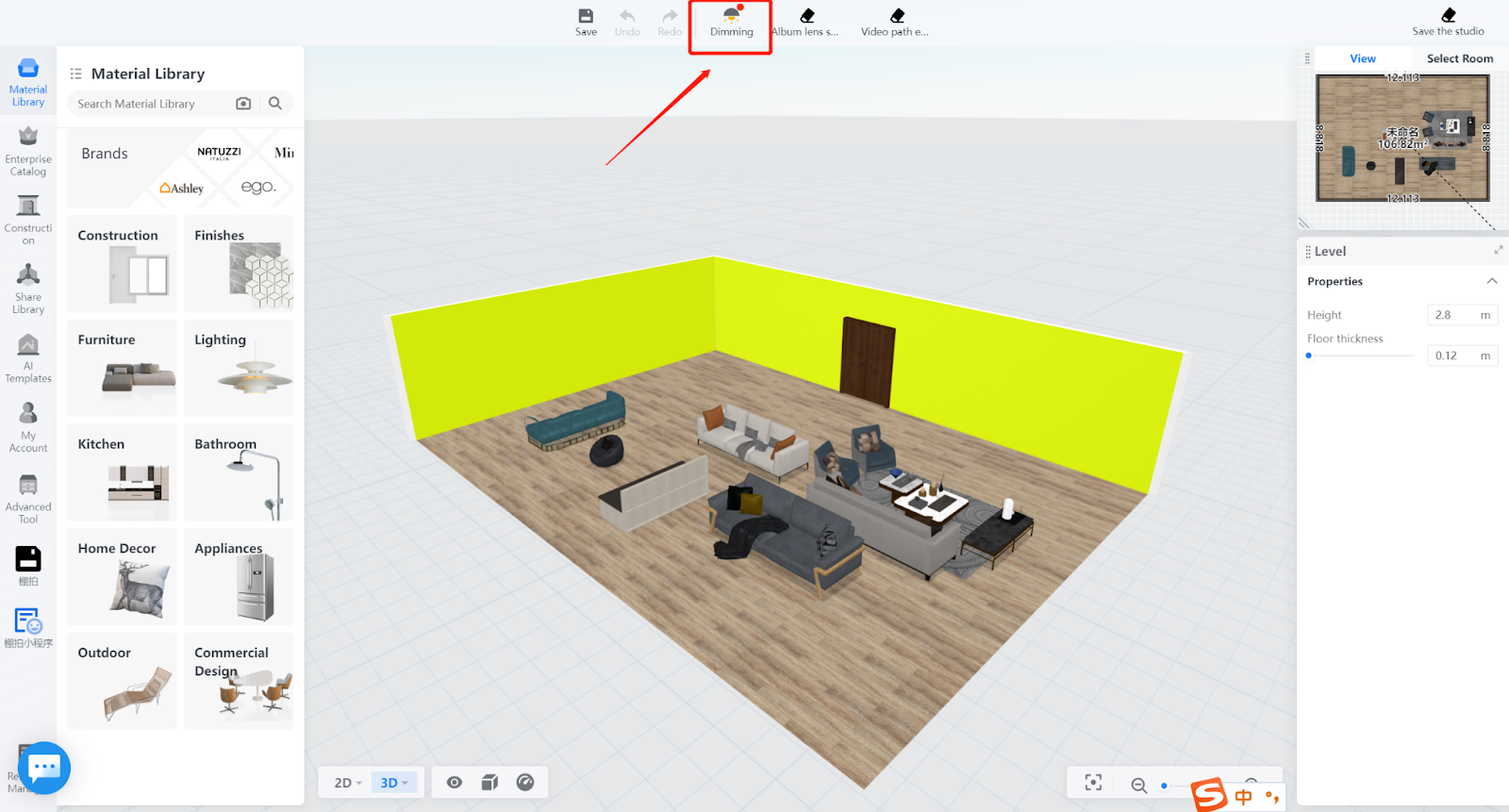The image size is (1509, 812).
Task: Toggle Sogou punctuation mode
Action: click(x=1272, y=797)
